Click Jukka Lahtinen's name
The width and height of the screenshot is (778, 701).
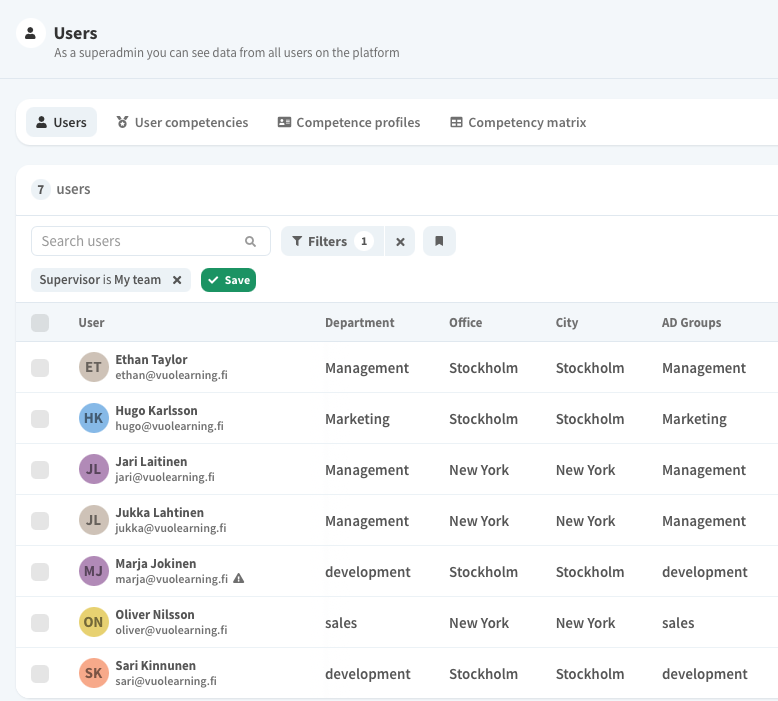(x=159, y=513)
